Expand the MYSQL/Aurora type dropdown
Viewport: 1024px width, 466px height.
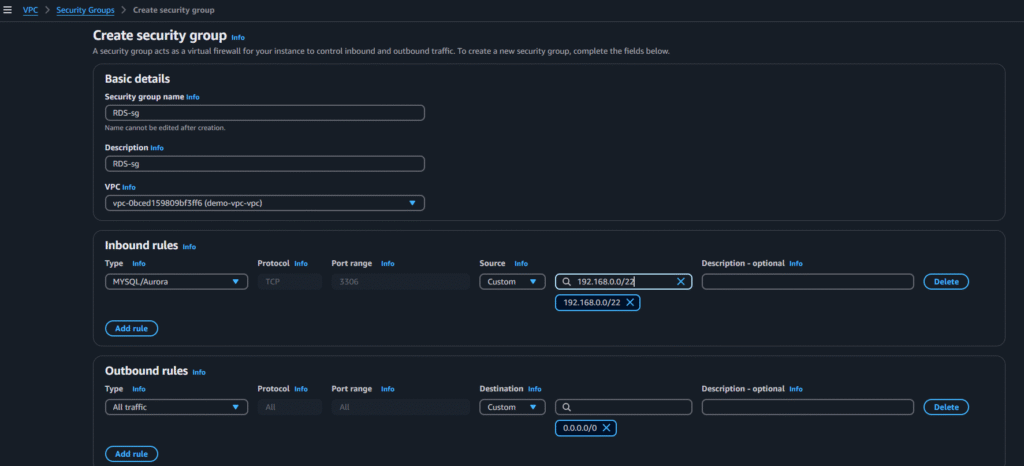point(176,282)
